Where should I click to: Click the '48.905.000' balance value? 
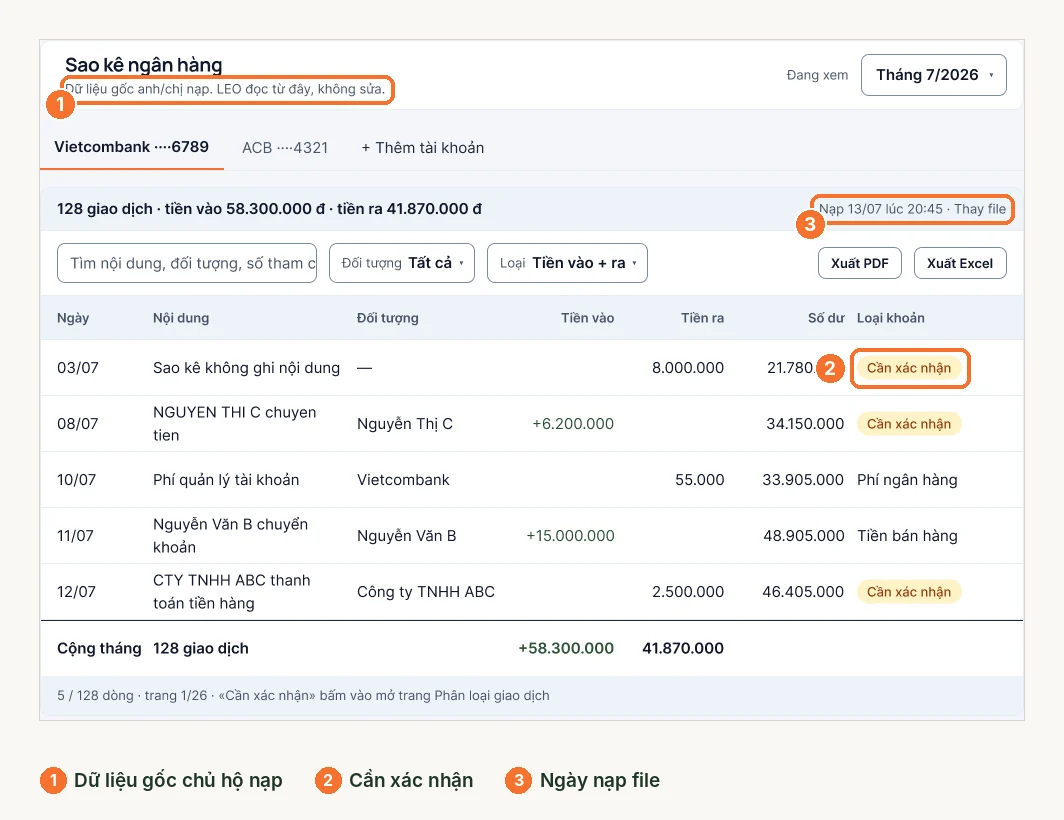pos(803,536)
